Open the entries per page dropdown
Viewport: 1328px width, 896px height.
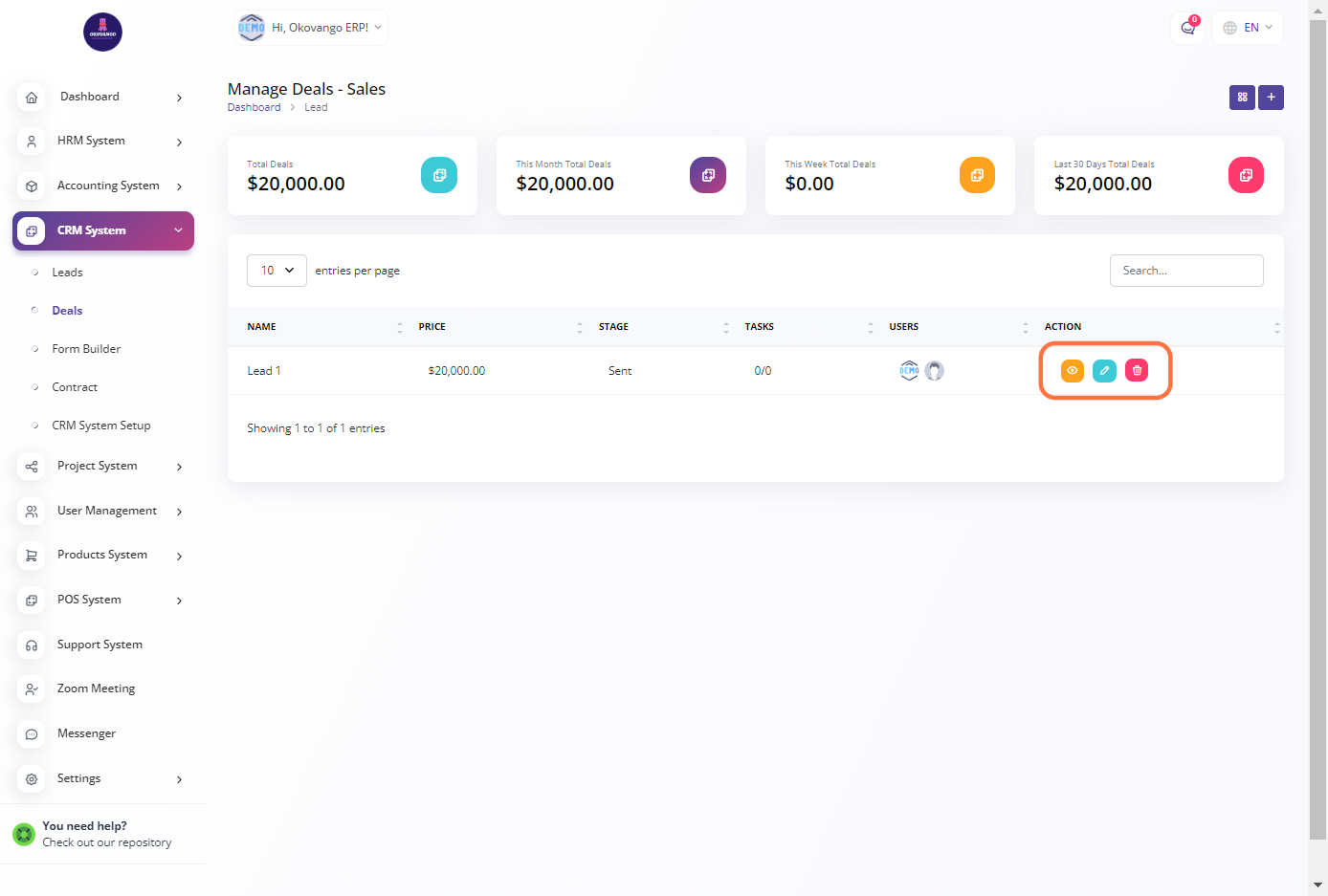pos(277,271)
